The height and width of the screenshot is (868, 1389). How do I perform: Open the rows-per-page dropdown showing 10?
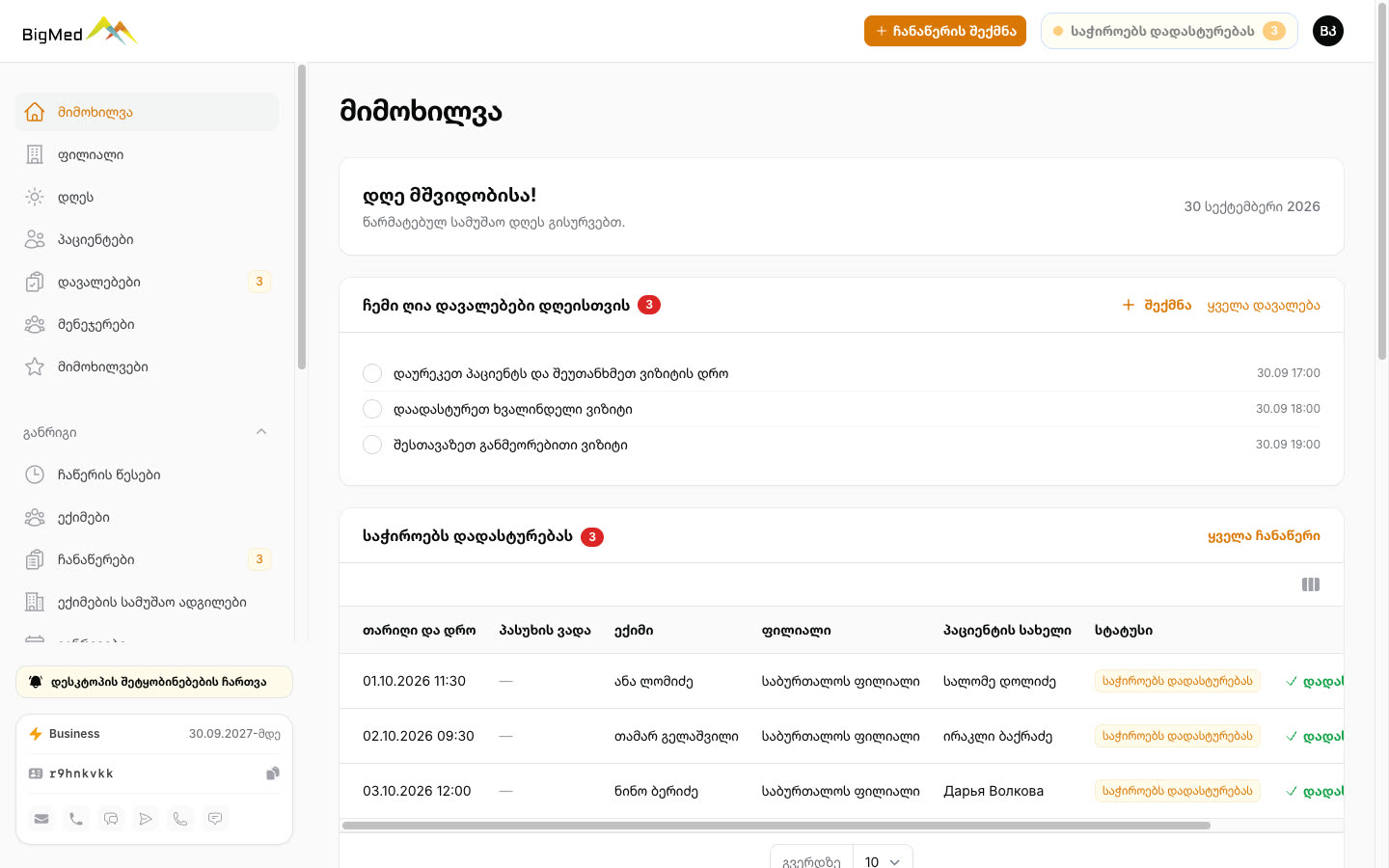[x=883, y=861]
